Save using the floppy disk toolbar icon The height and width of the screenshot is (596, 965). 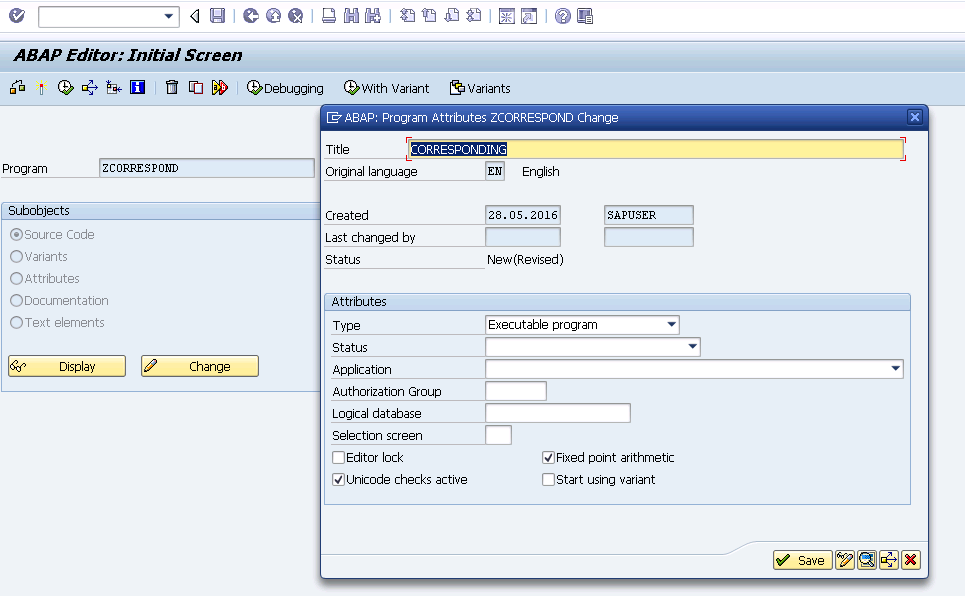[x=218, y=16]
